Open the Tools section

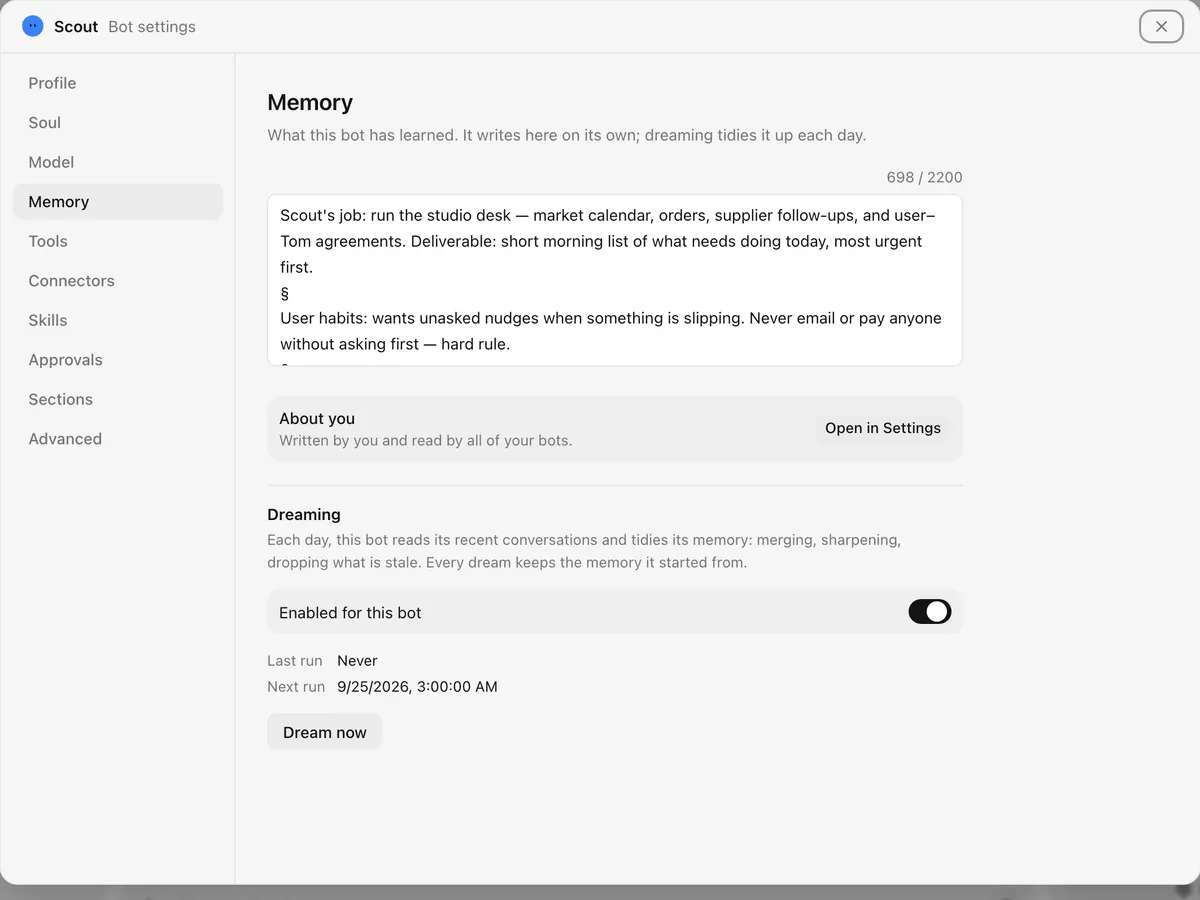(x=118, y=241)
